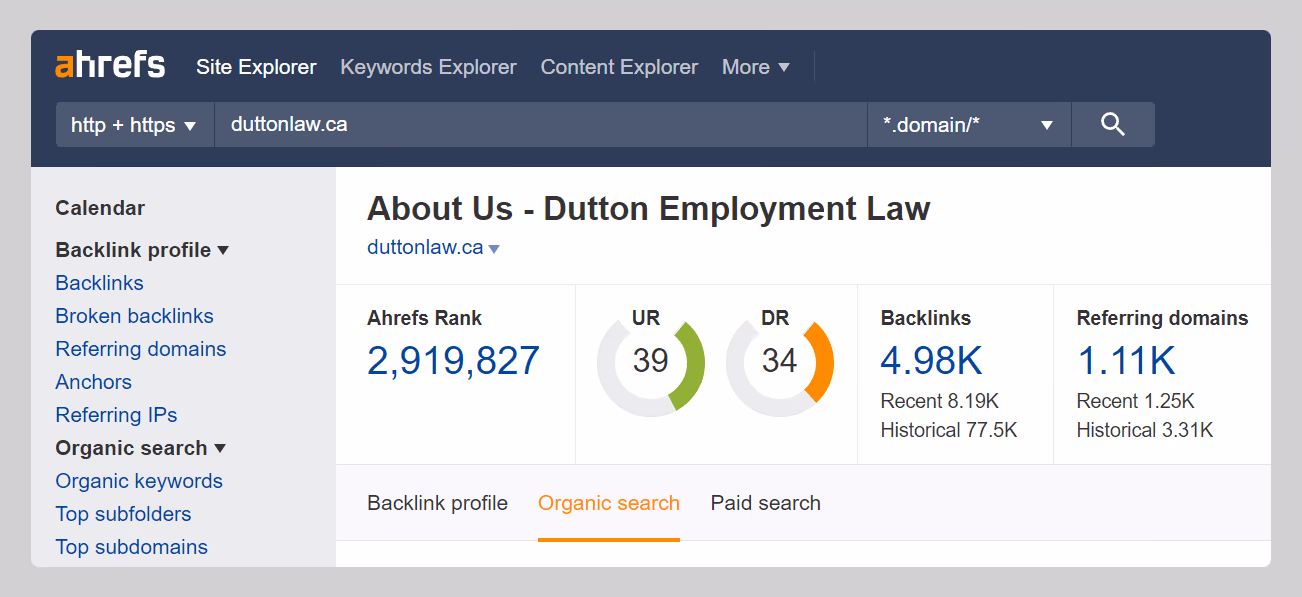
Task: Open Top subfolders report
Action: [x=123, y=514]
